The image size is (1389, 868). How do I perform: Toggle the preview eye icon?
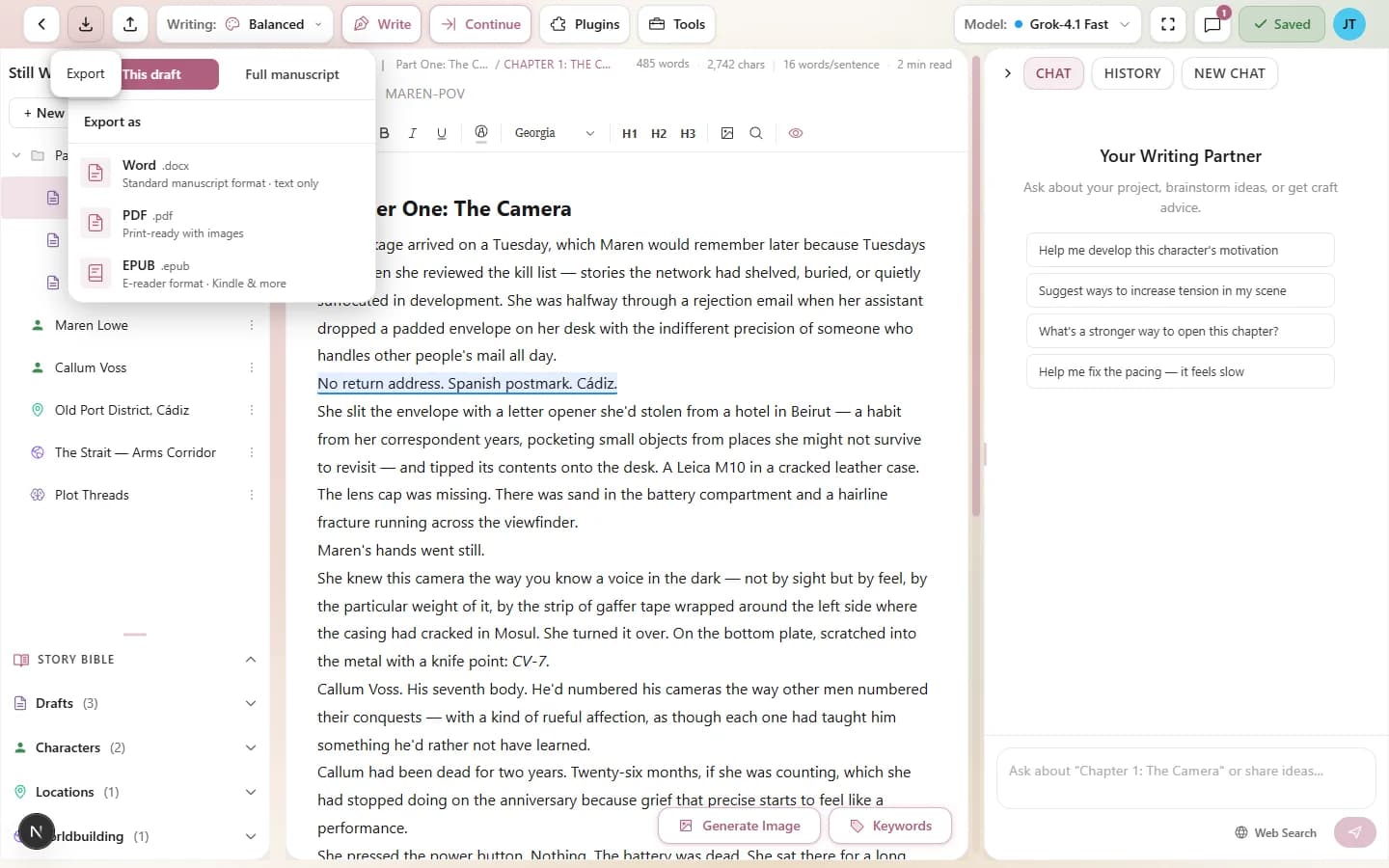click(x=796, y=133)
